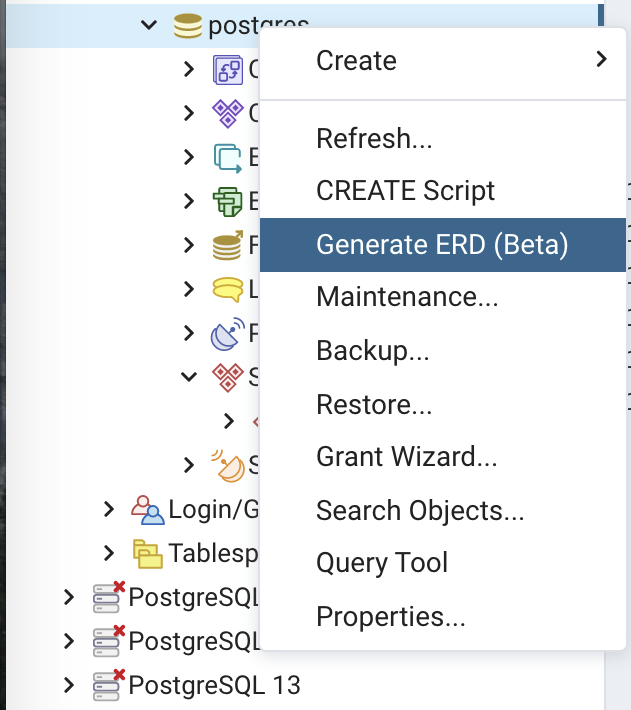Click the Publications satellite dish icon
631x710 pixels.
229,333
